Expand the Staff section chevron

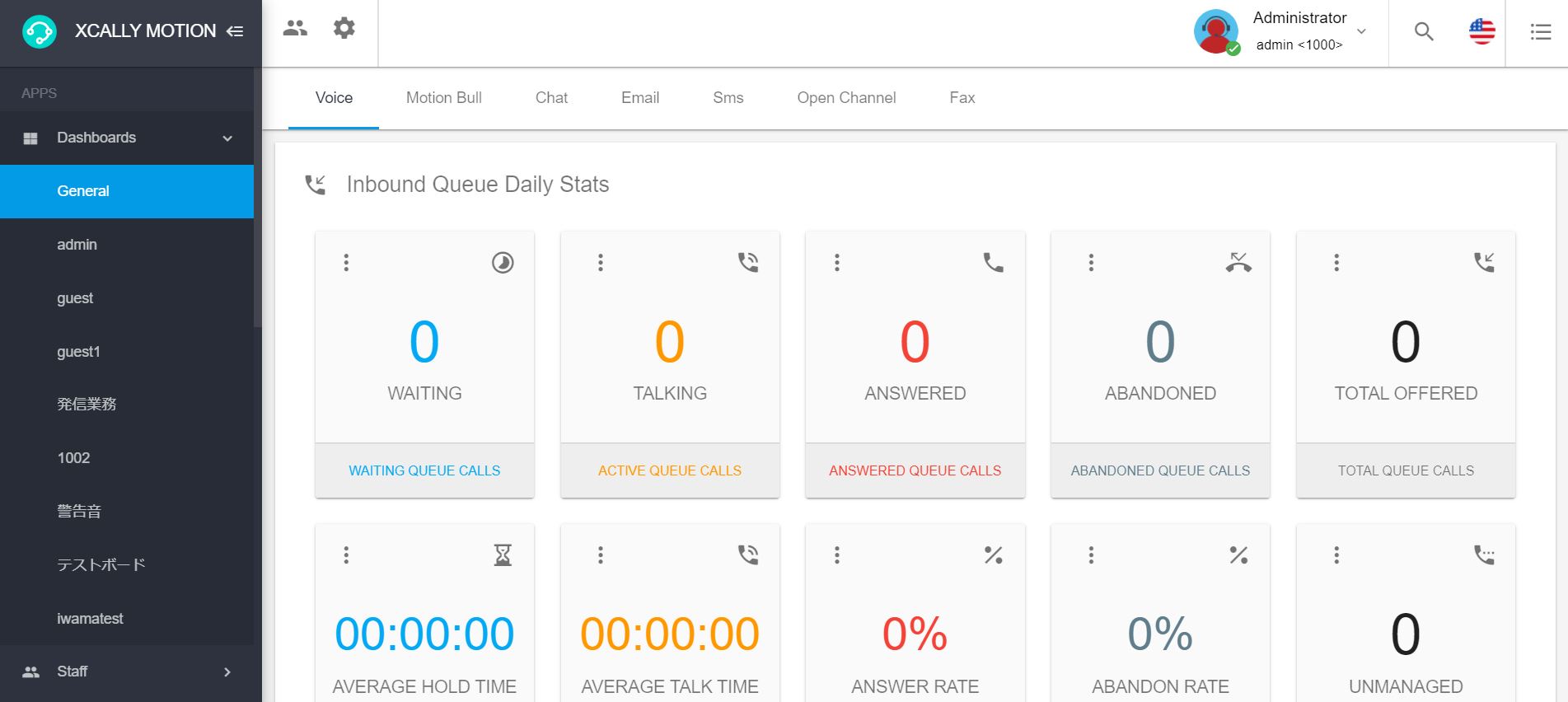pyautogui.click(x=227, y=672)
